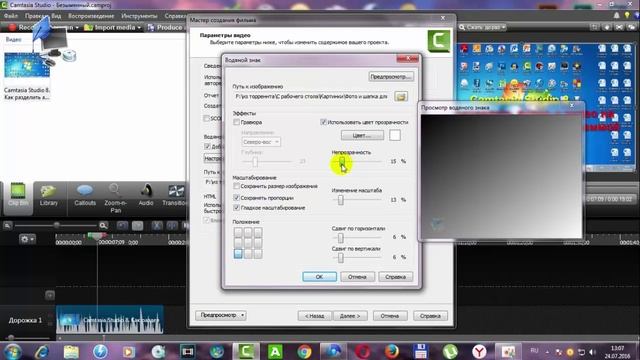
Task: Click the Camtasia icon in taskbar
Action: coord(246,351)
